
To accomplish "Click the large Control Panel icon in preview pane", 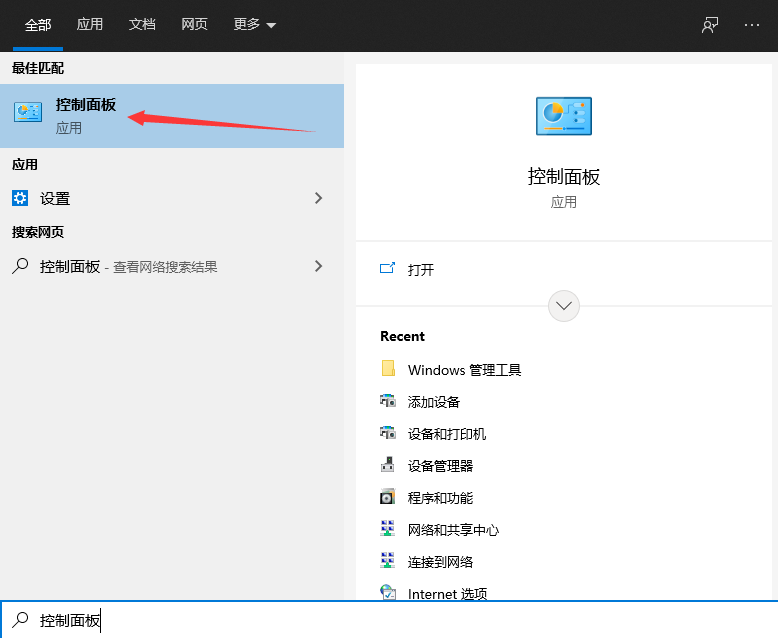I will (x=563, y=117).
